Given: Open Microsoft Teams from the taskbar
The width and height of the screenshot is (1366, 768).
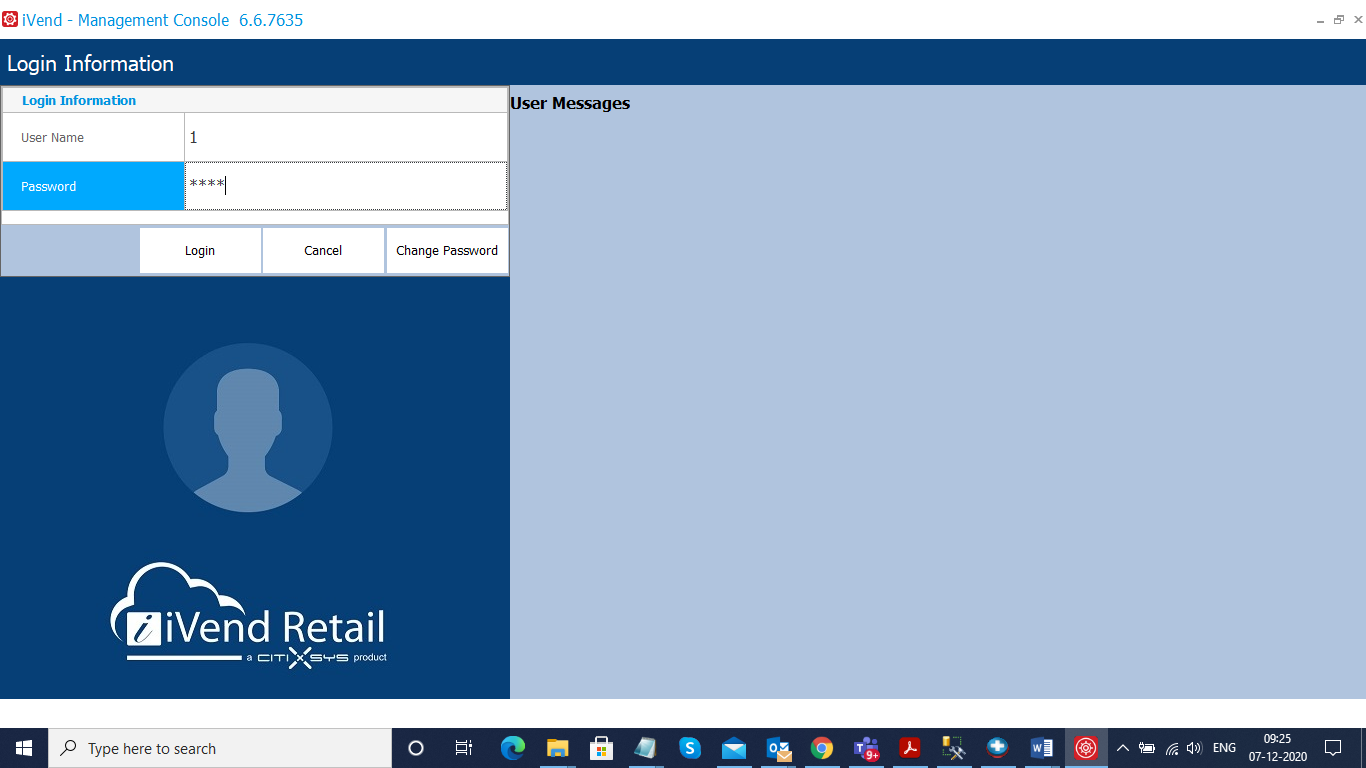Looking at the screenshot, I should coord(866,748).
